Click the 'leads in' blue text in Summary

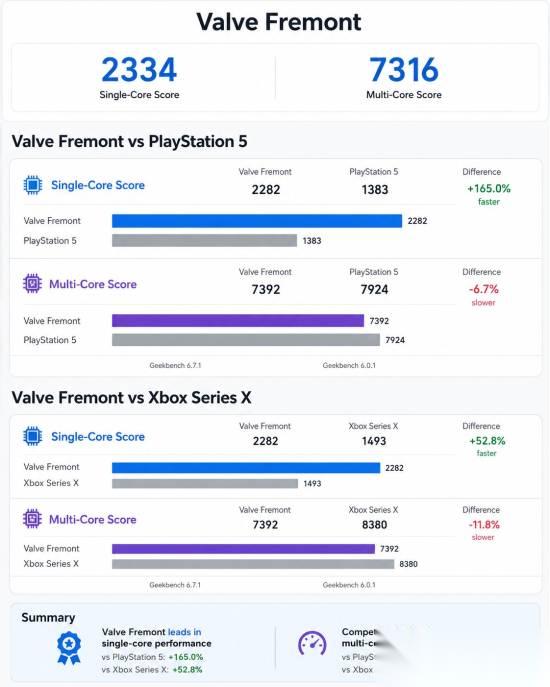pos(185,632)
